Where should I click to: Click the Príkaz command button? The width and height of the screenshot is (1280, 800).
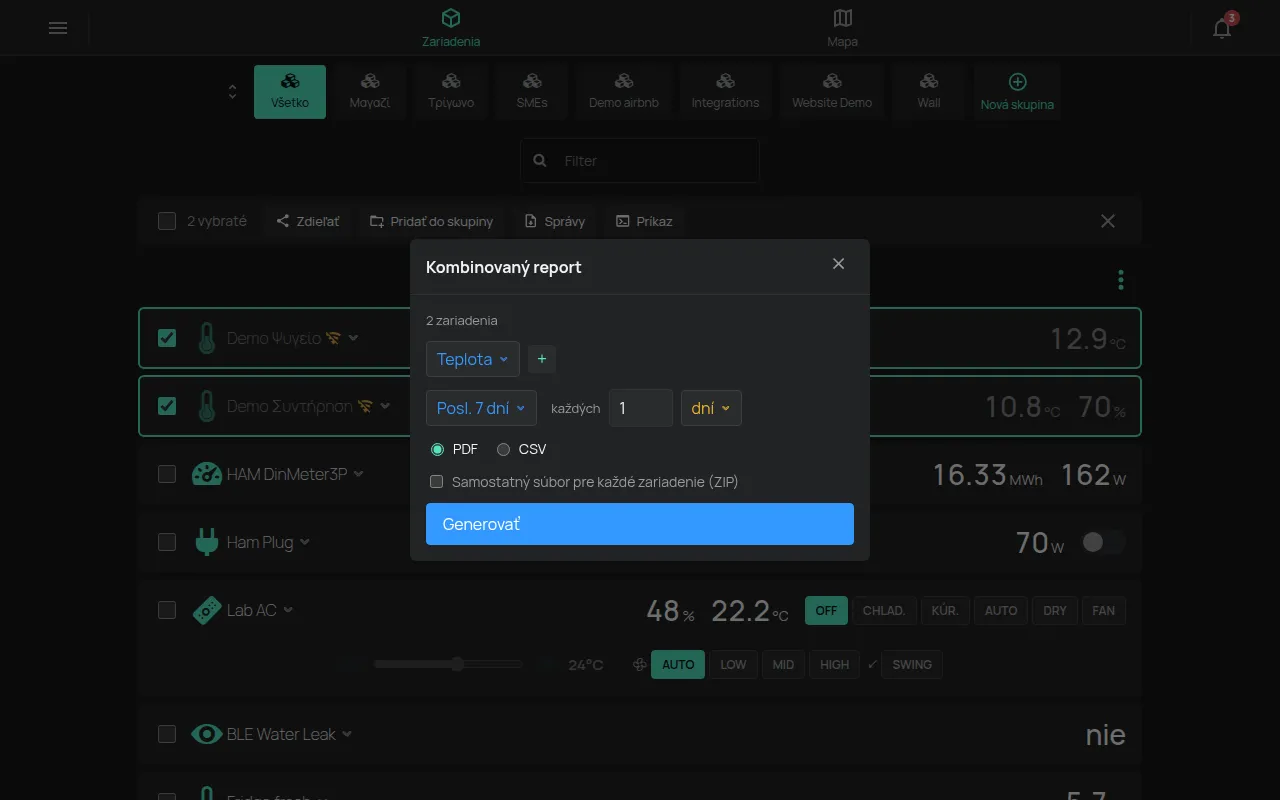(644, 221)
